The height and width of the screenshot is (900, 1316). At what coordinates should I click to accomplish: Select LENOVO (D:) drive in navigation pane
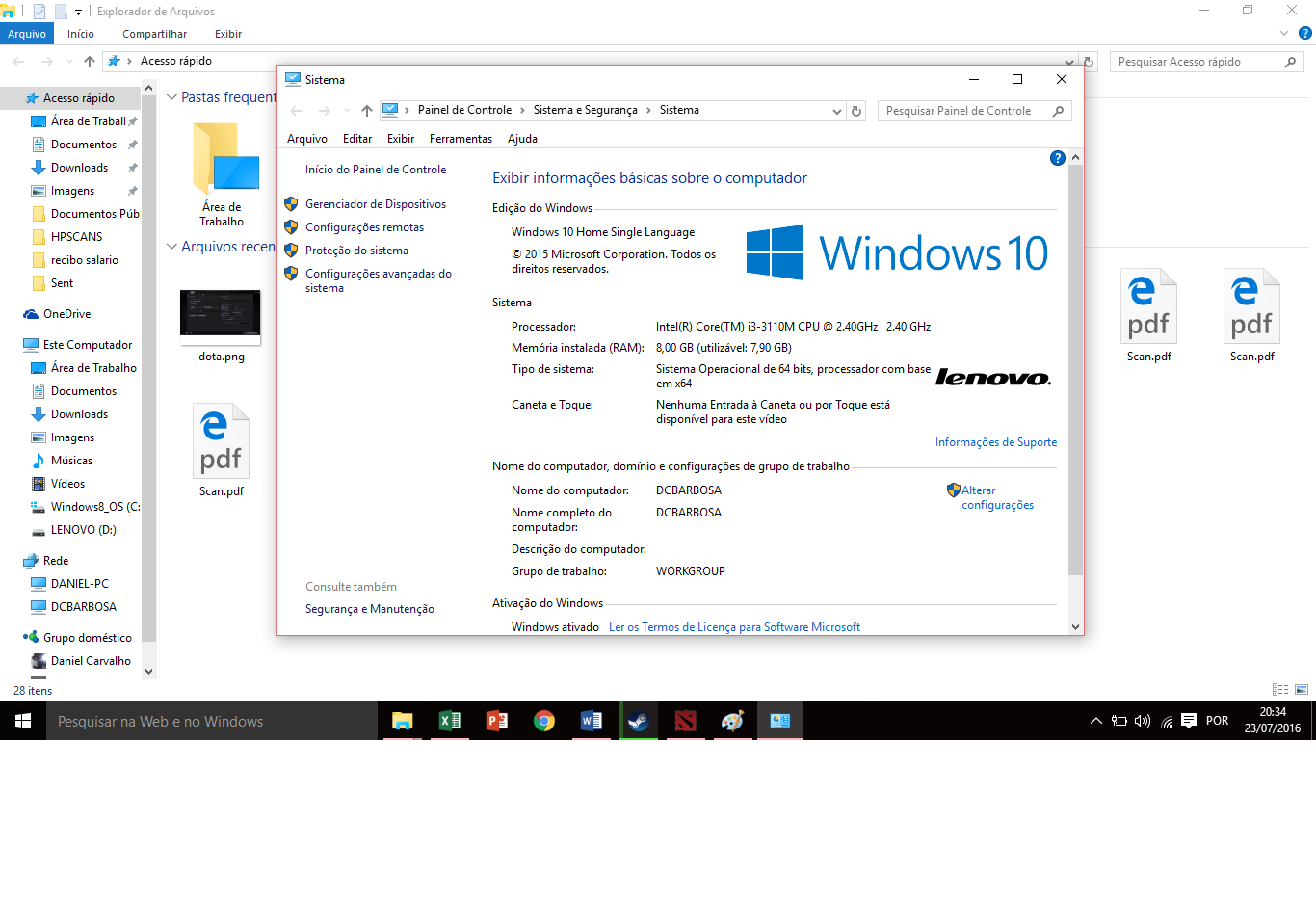click(x=83, y=530)
